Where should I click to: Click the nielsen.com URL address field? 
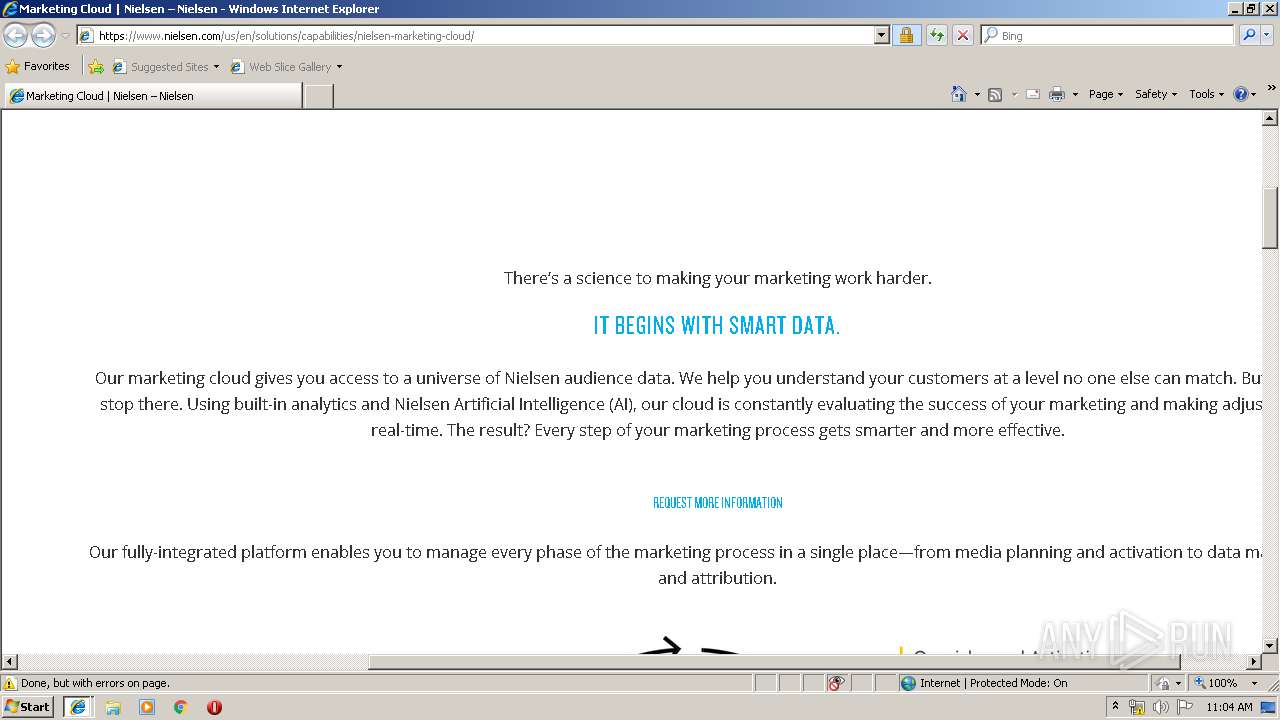click(x=476, y=36)
